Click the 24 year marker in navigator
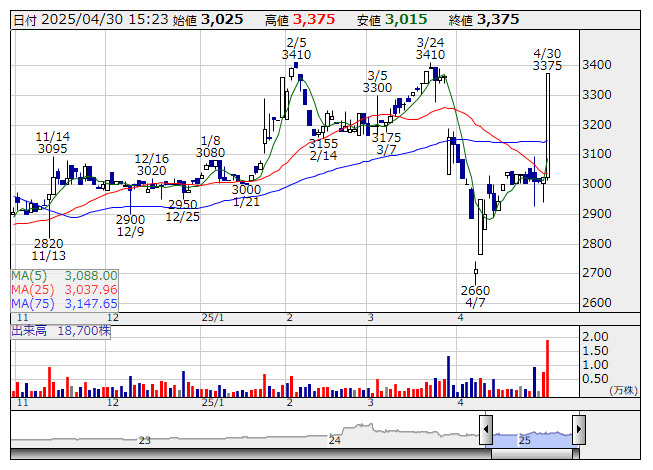The image size is (653, 470). coord(335,440)
